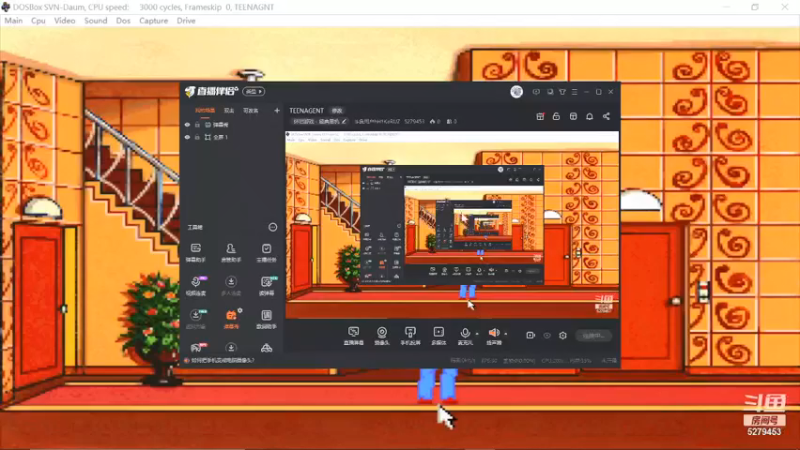
Task: Open the gift box icon with red dot
Action: (540, 116)
